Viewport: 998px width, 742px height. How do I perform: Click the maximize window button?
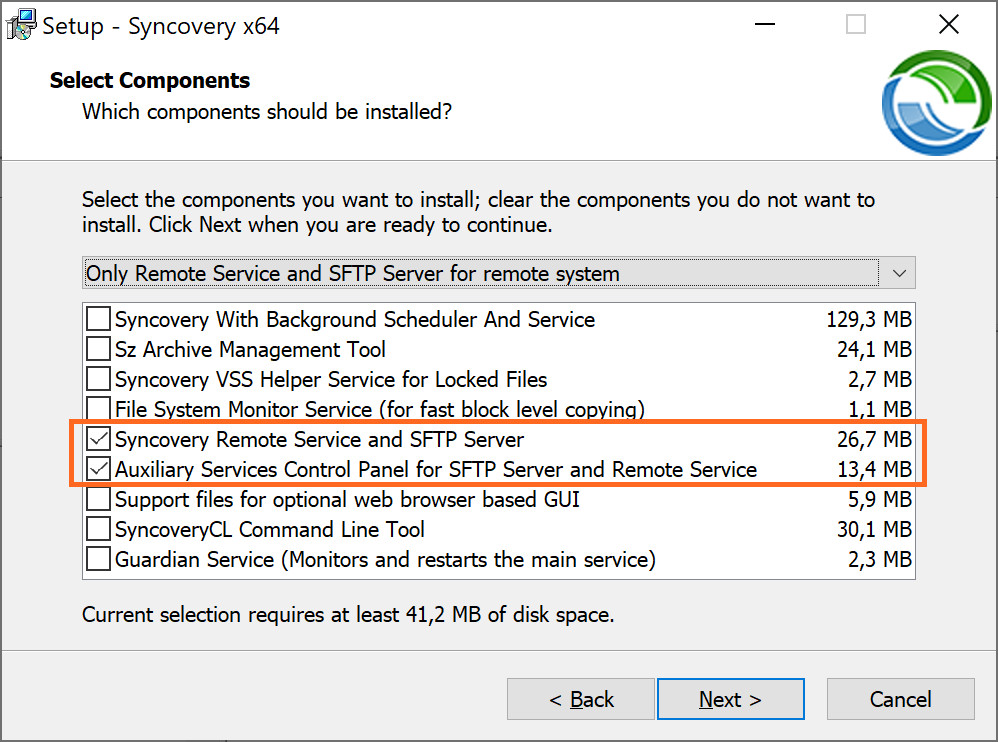pos(856,25)
